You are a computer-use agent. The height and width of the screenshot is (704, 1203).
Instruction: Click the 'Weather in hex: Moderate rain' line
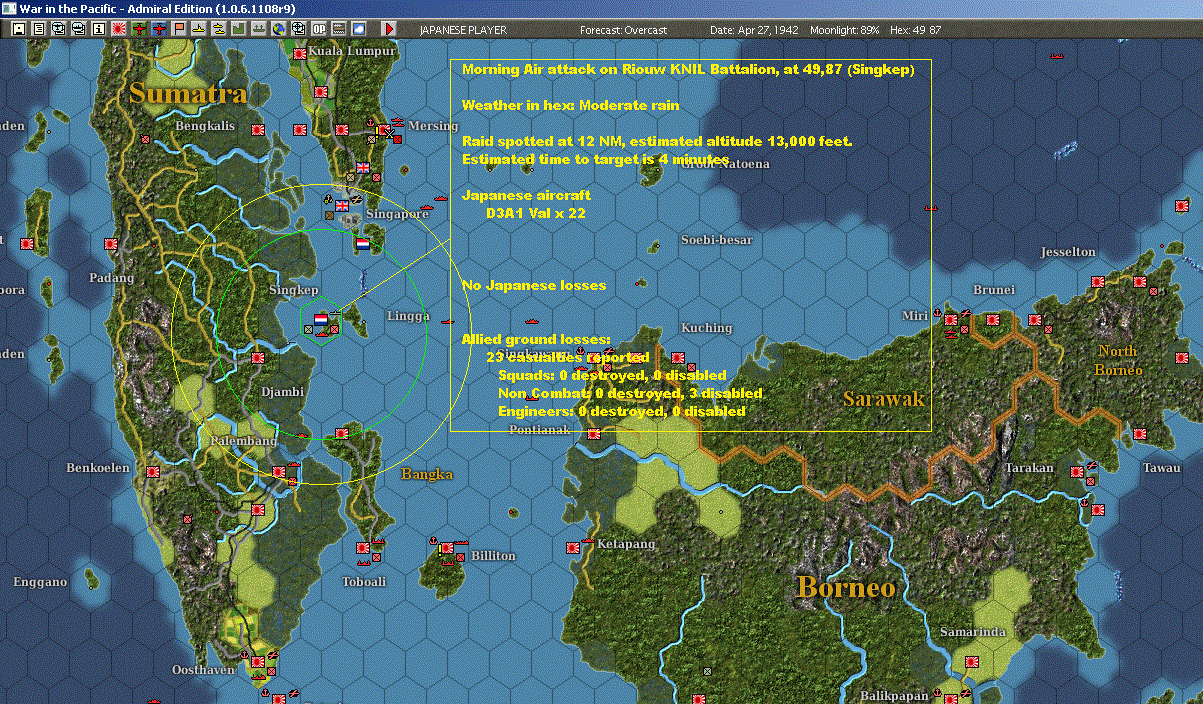tap(570, 105)
